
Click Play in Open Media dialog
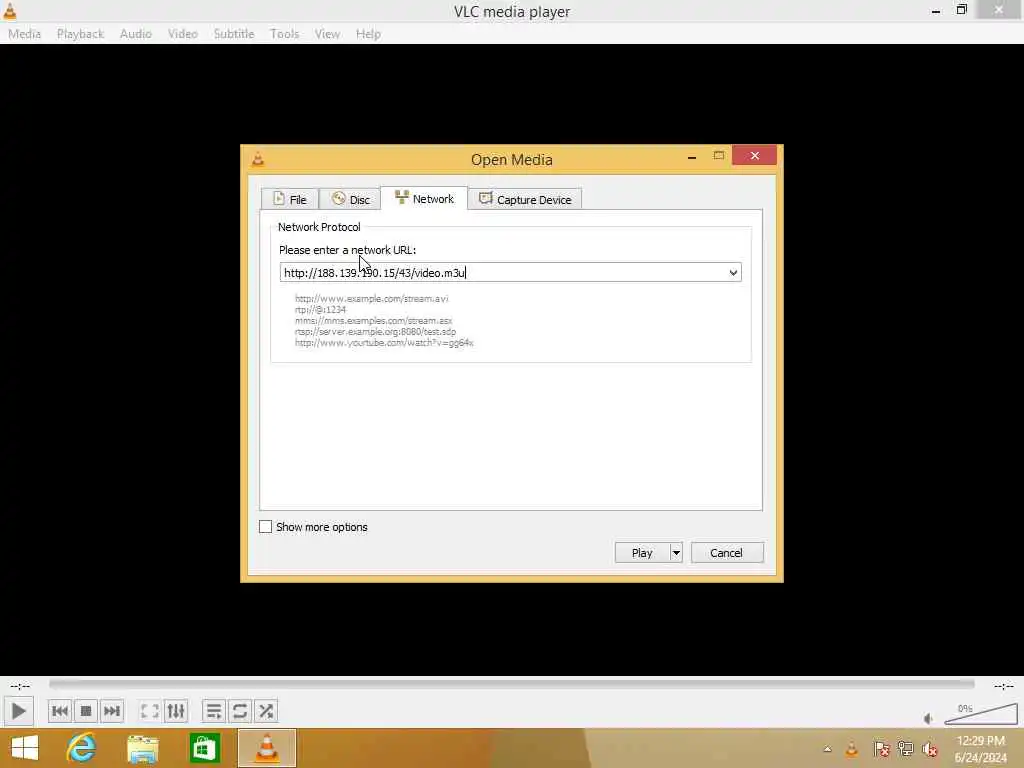click(x=642, y=553)
